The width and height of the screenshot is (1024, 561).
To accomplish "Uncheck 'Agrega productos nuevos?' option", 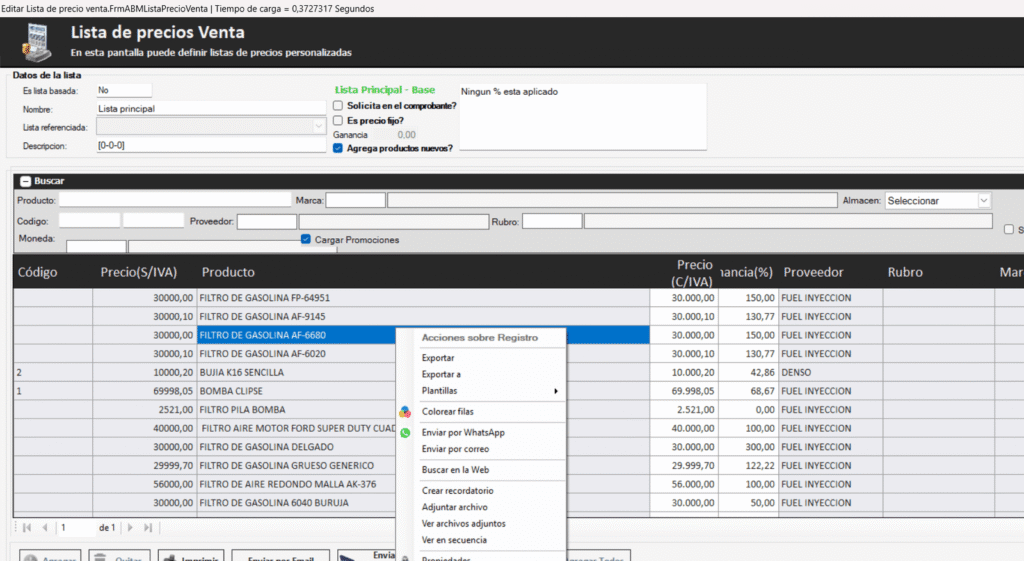I will click(x=339, y=148).
